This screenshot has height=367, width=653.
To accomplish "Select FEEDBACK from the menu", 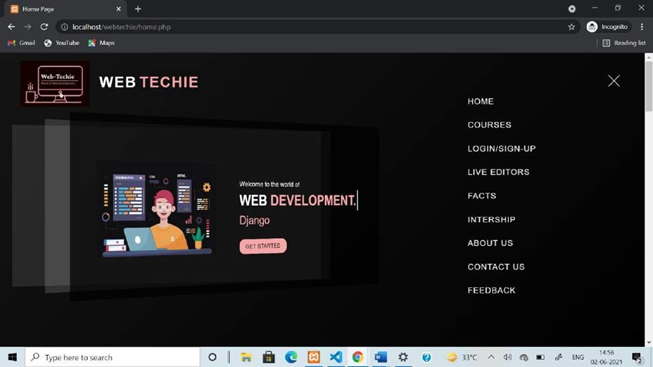I will coord(491,290).
